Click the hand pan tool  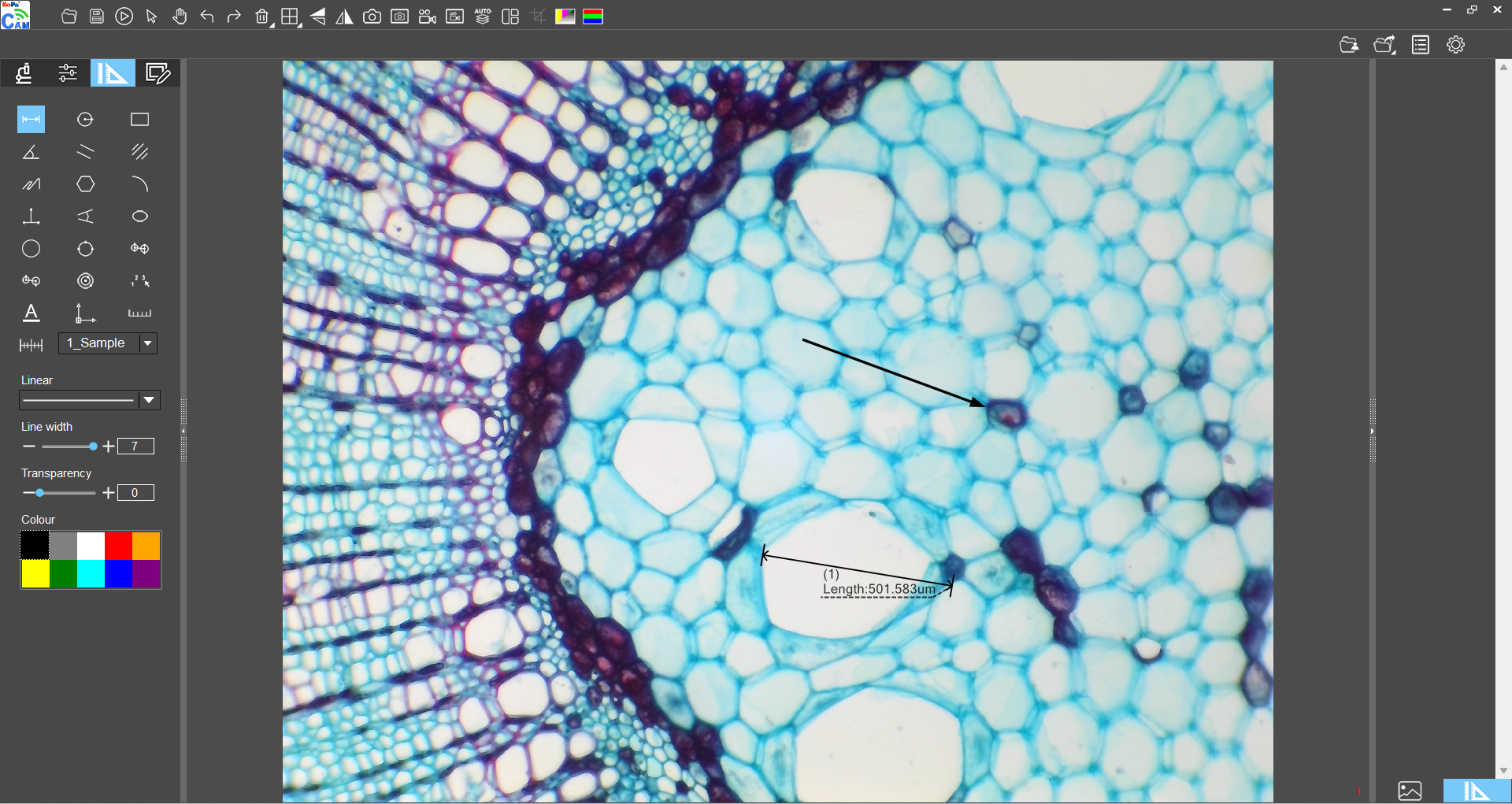point(180,17)
